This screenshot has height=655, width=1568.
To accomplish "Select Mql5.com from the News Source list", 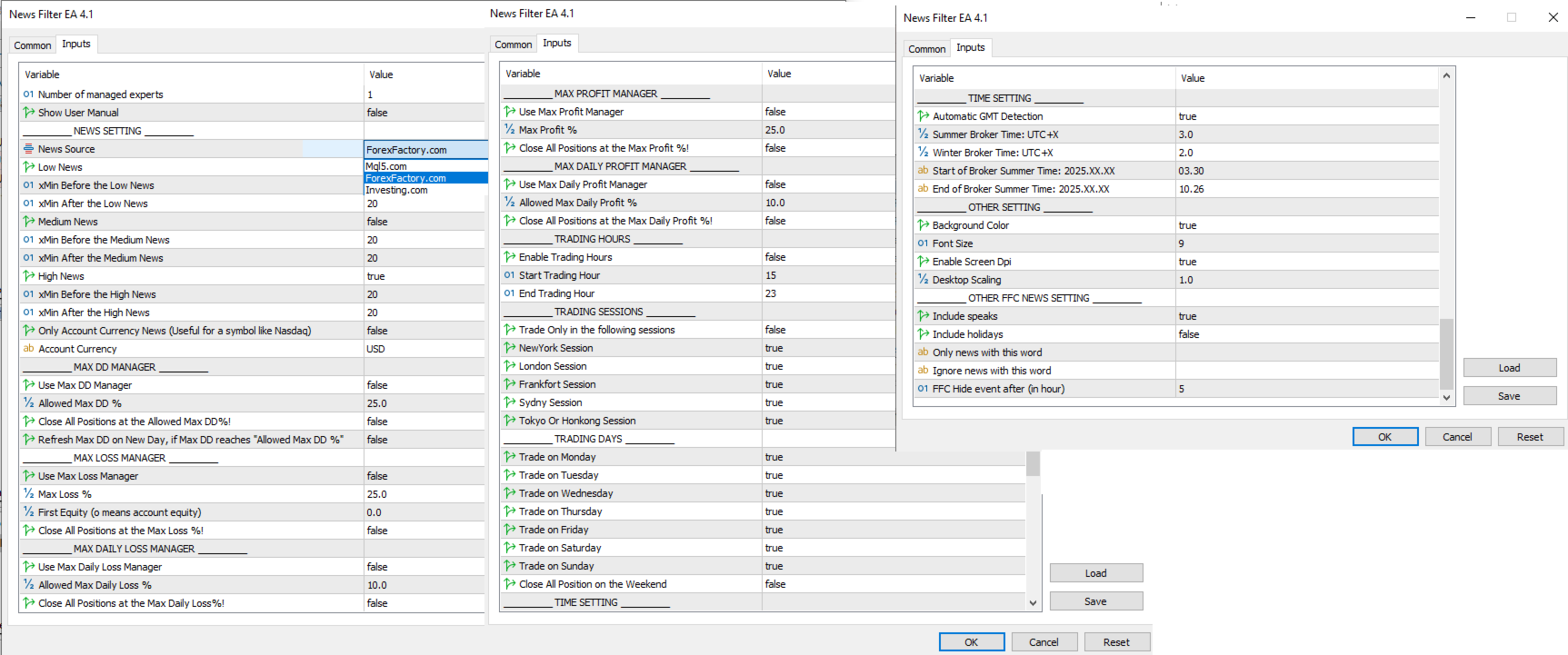I will click(425, 166).
